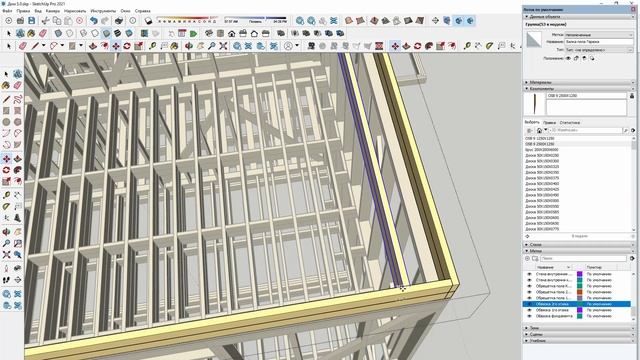Click the Redo arrow icon
Viewport: 640px width, 360px height.
point(105,20)
